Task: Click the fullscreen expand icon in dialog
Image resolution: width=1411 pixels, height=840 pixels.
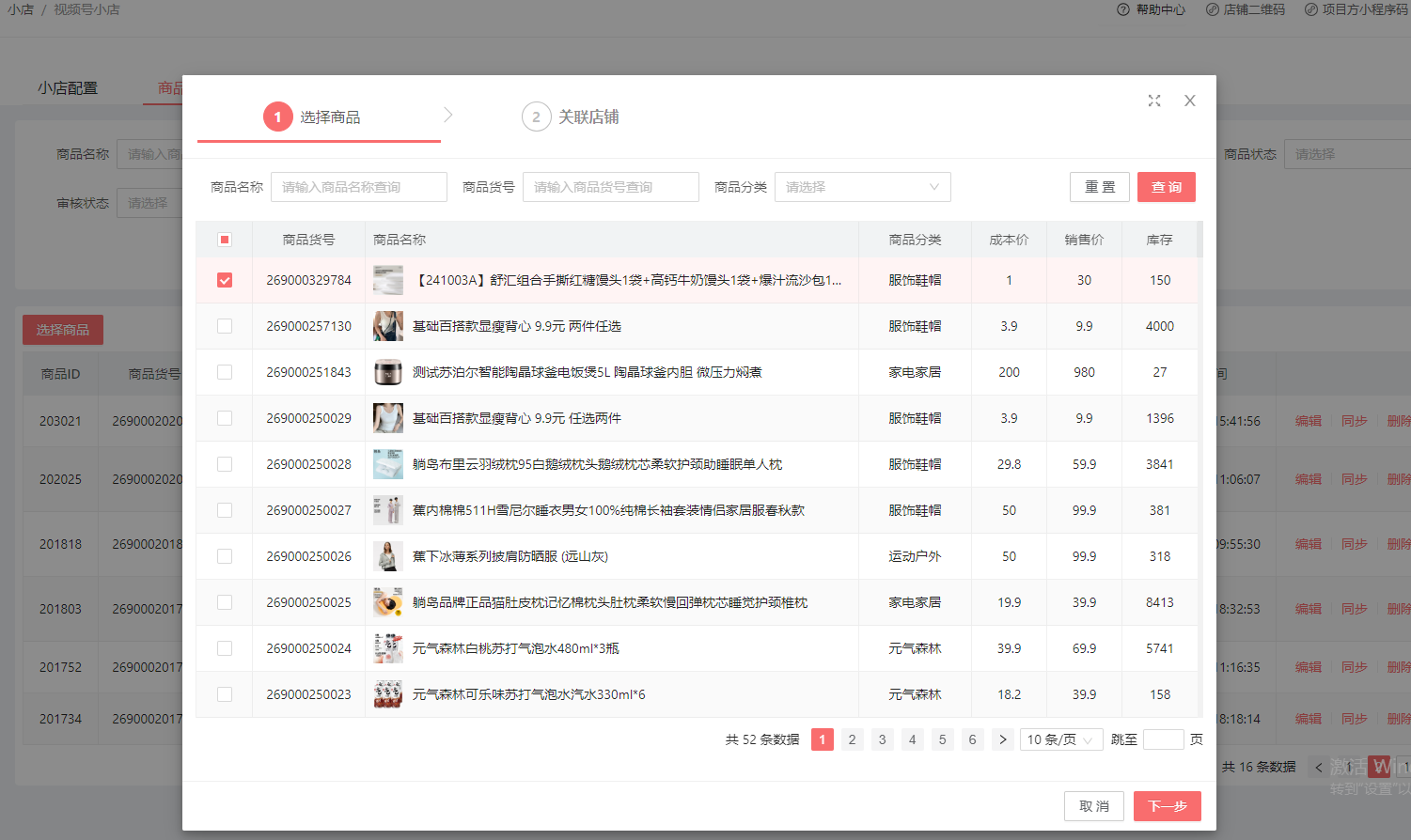Action: (1154, 101)
